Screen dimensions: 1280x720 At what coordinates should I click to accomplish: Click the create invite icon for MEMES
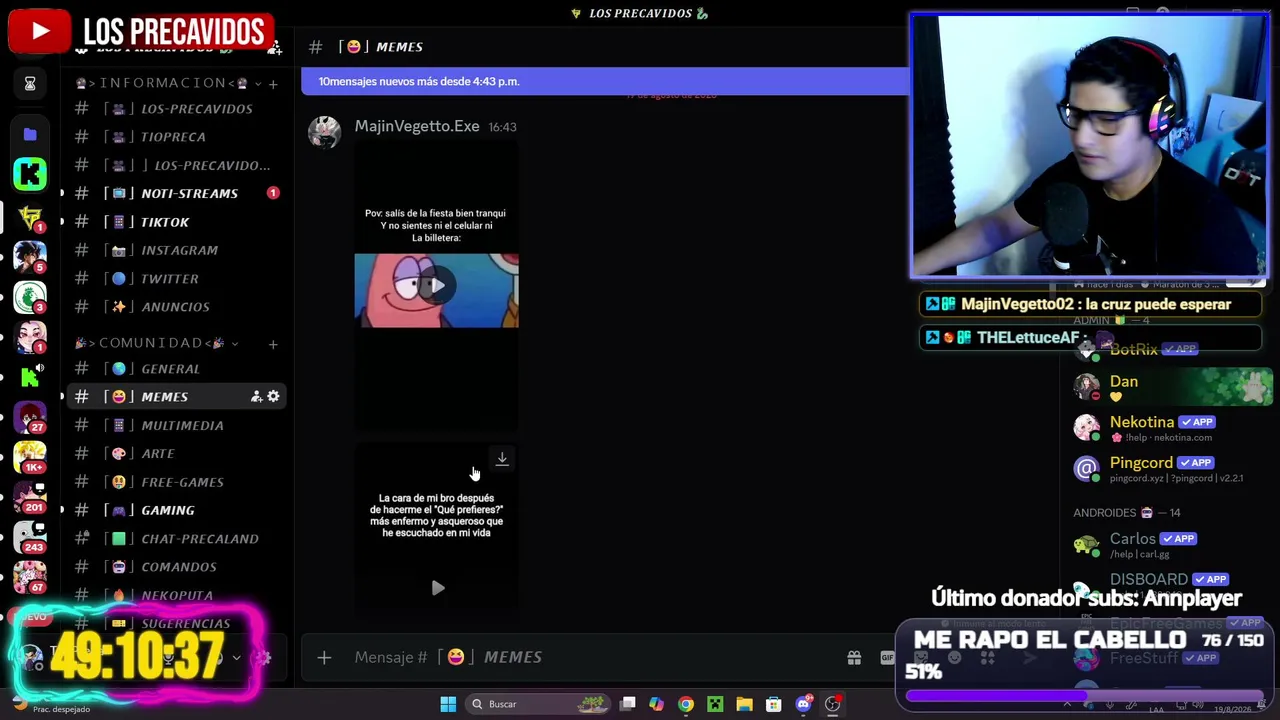click(257, 397)
